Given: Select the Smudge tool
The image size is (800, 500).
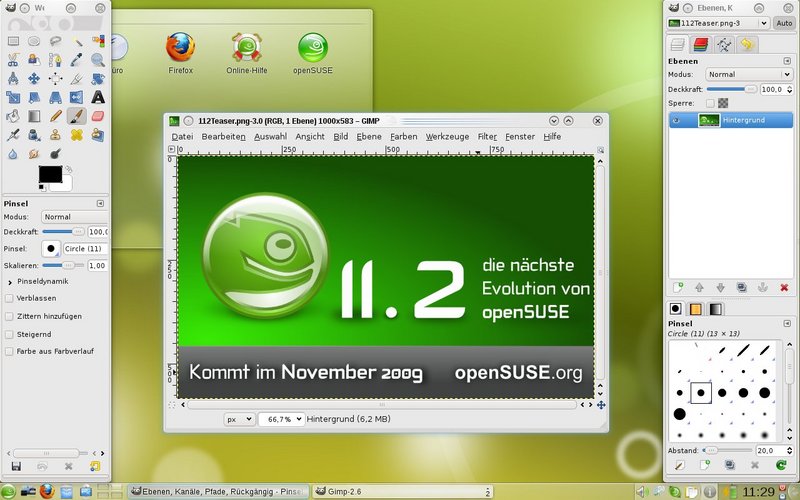Looking at the screenshot, I should [34, 153].
